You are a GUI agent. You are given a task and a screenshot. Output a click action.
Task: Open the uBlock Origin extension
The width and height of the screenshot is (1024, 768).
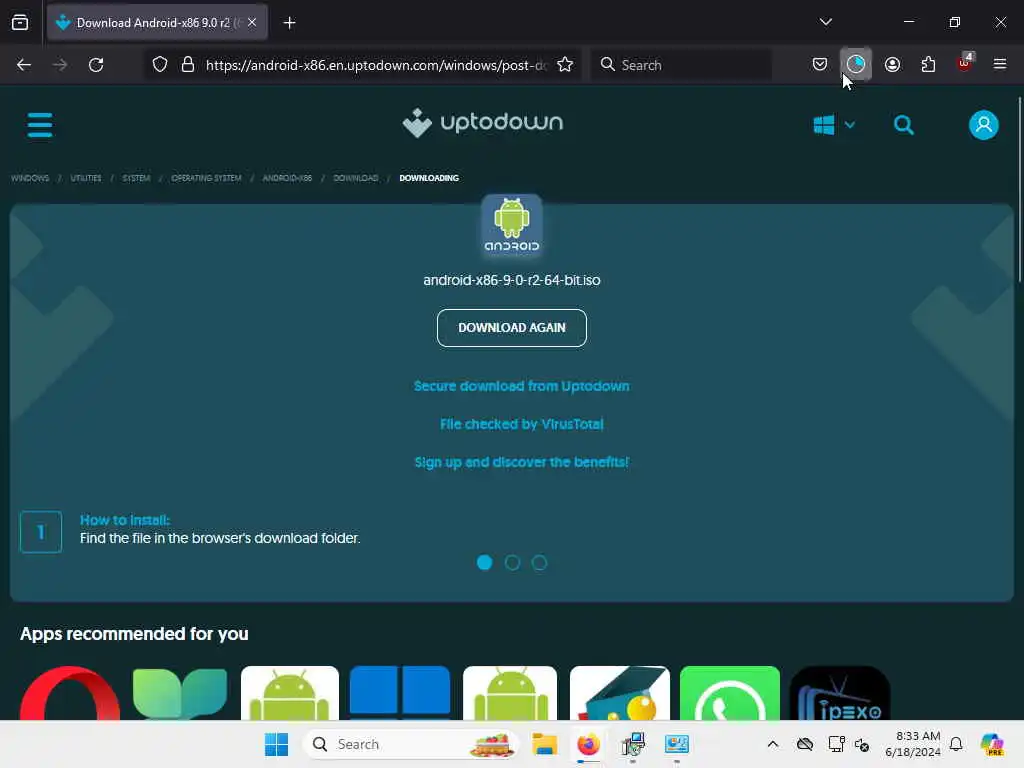(x=965, y=63)
